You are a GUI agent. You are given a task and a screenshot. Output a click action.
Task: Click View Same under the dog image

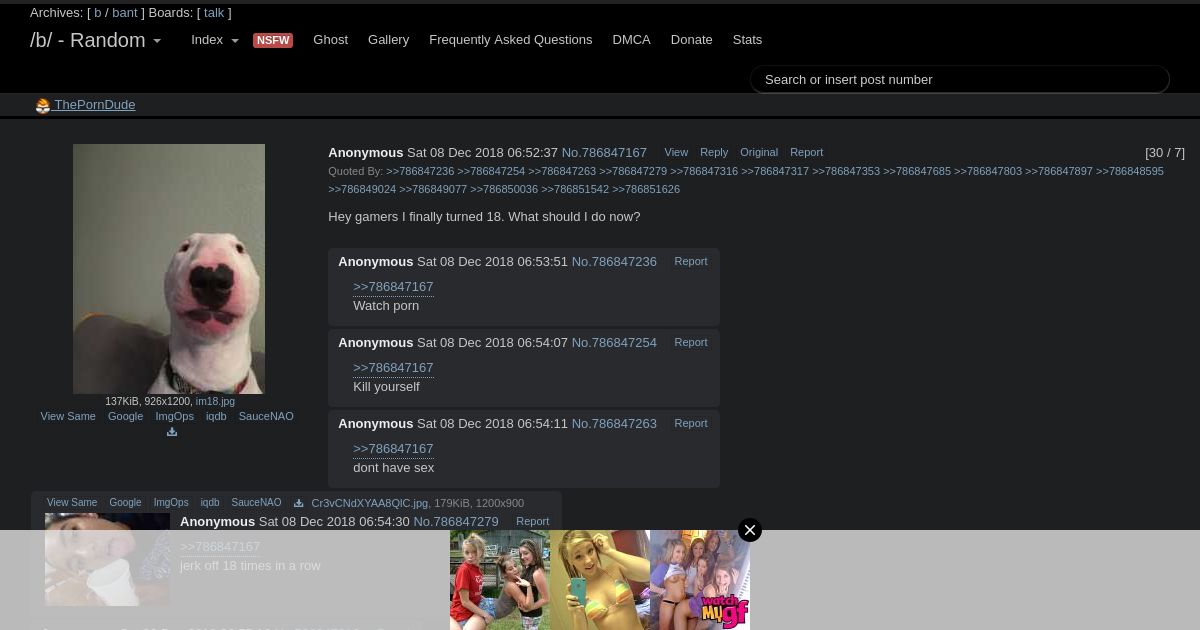coord(68,416)
